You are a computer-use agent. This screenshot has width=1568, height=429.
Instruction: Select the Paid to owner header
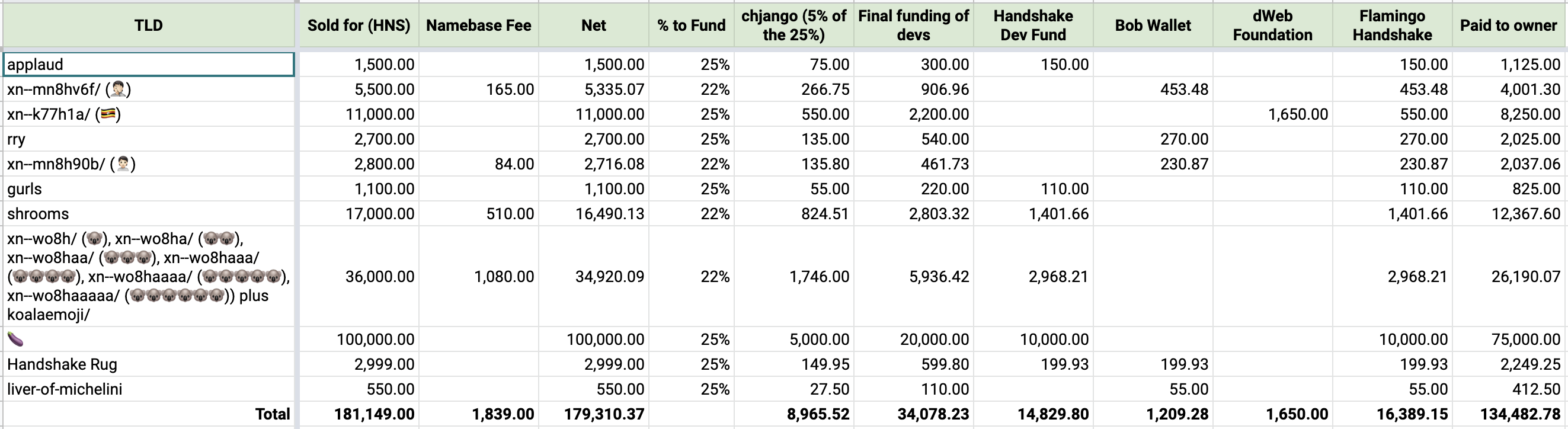click(1508, 25)
